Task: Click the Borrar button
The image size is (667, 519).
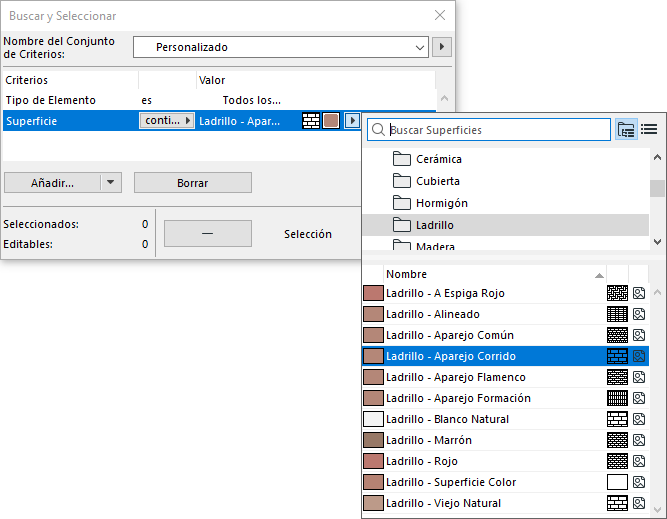Action: 193,183
